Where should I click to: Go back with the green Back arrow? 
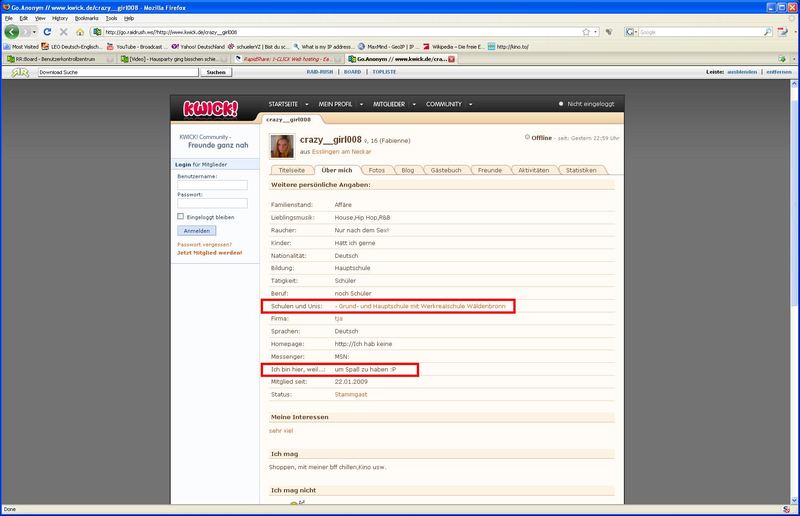[x=11, y=32]
